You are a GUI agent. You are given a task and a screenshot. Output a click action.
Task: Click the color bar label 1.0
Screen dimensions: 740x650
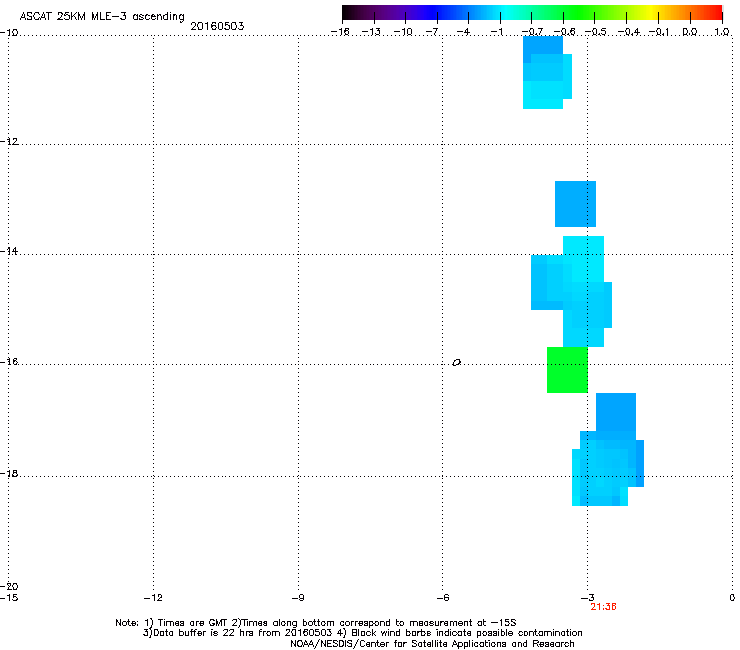722,32
